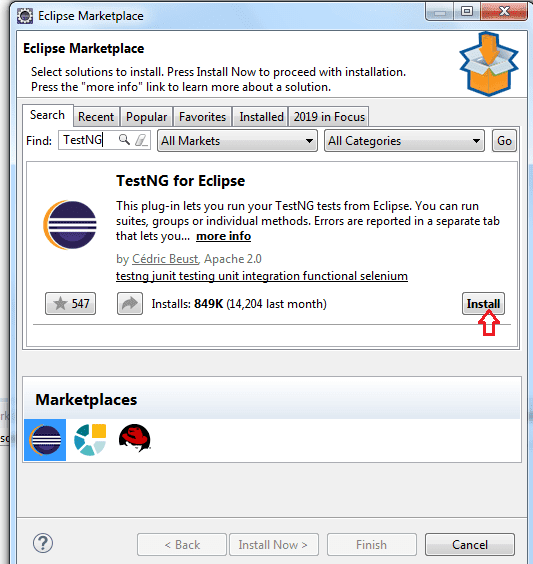
Task: Click the TestNG for Eclipse plugin logo
Action: [70, 225]
